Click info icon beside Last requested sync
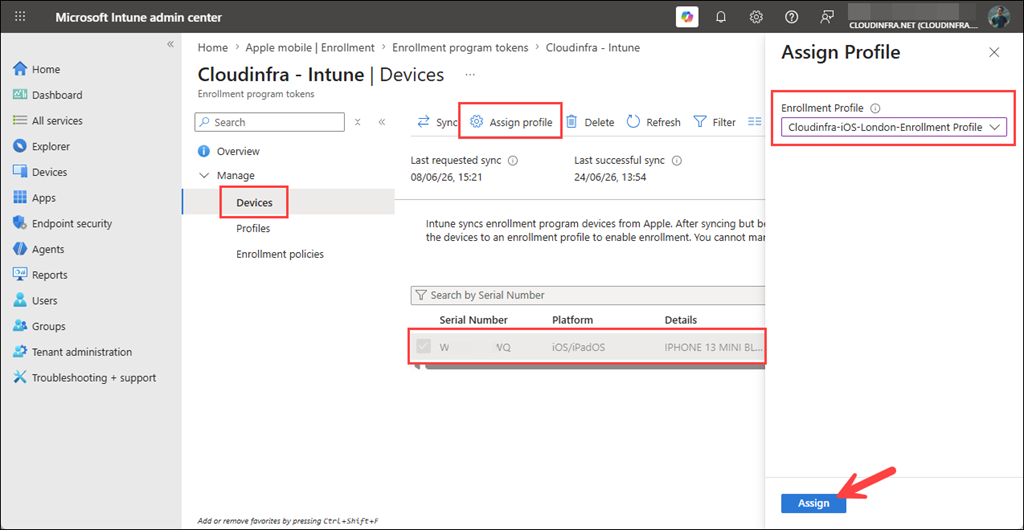This screenshot has width=1024, height=530. tap(513, 161)
